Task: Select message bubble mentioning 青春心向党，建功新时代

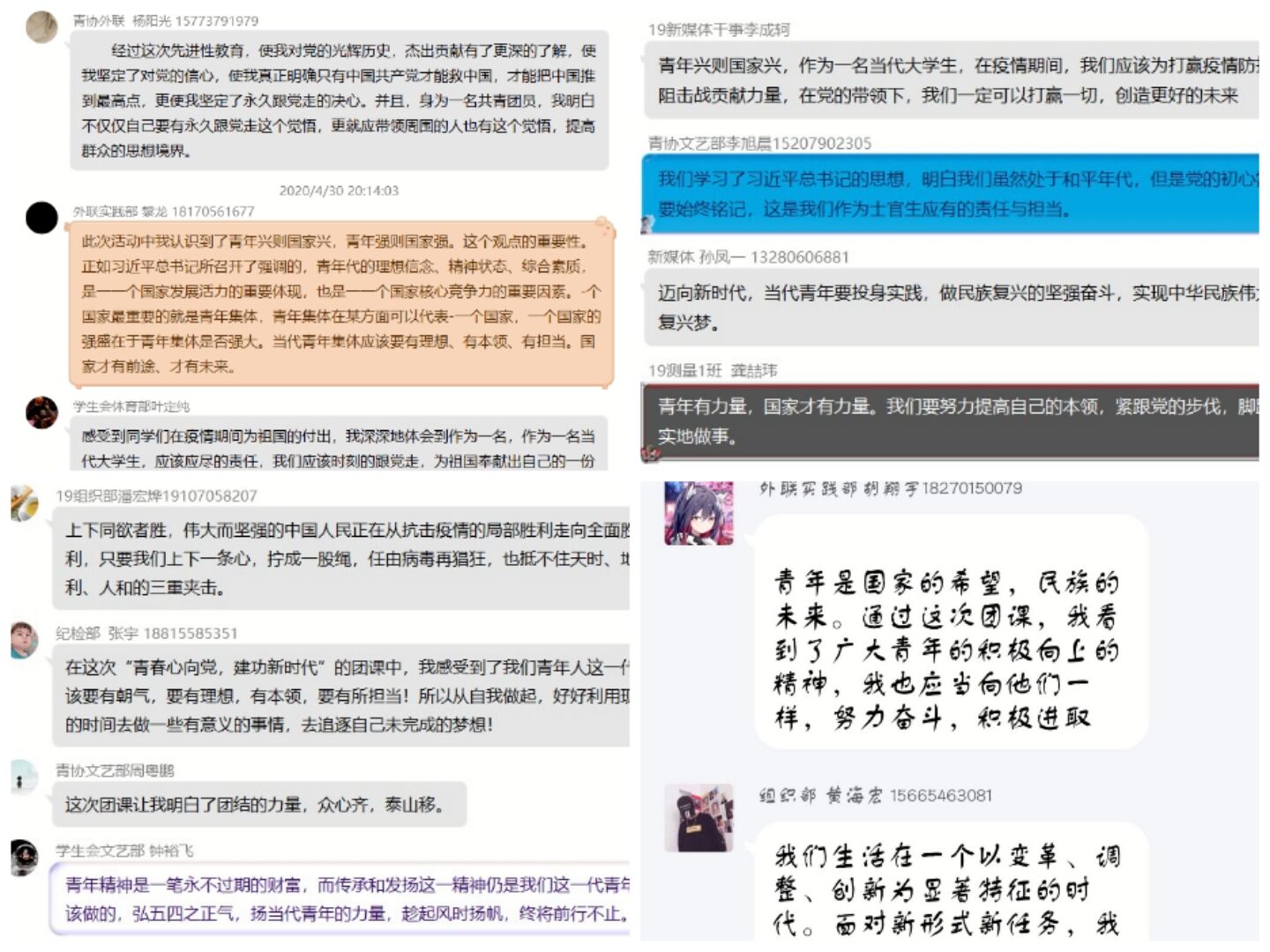Action: pos(340,695)
